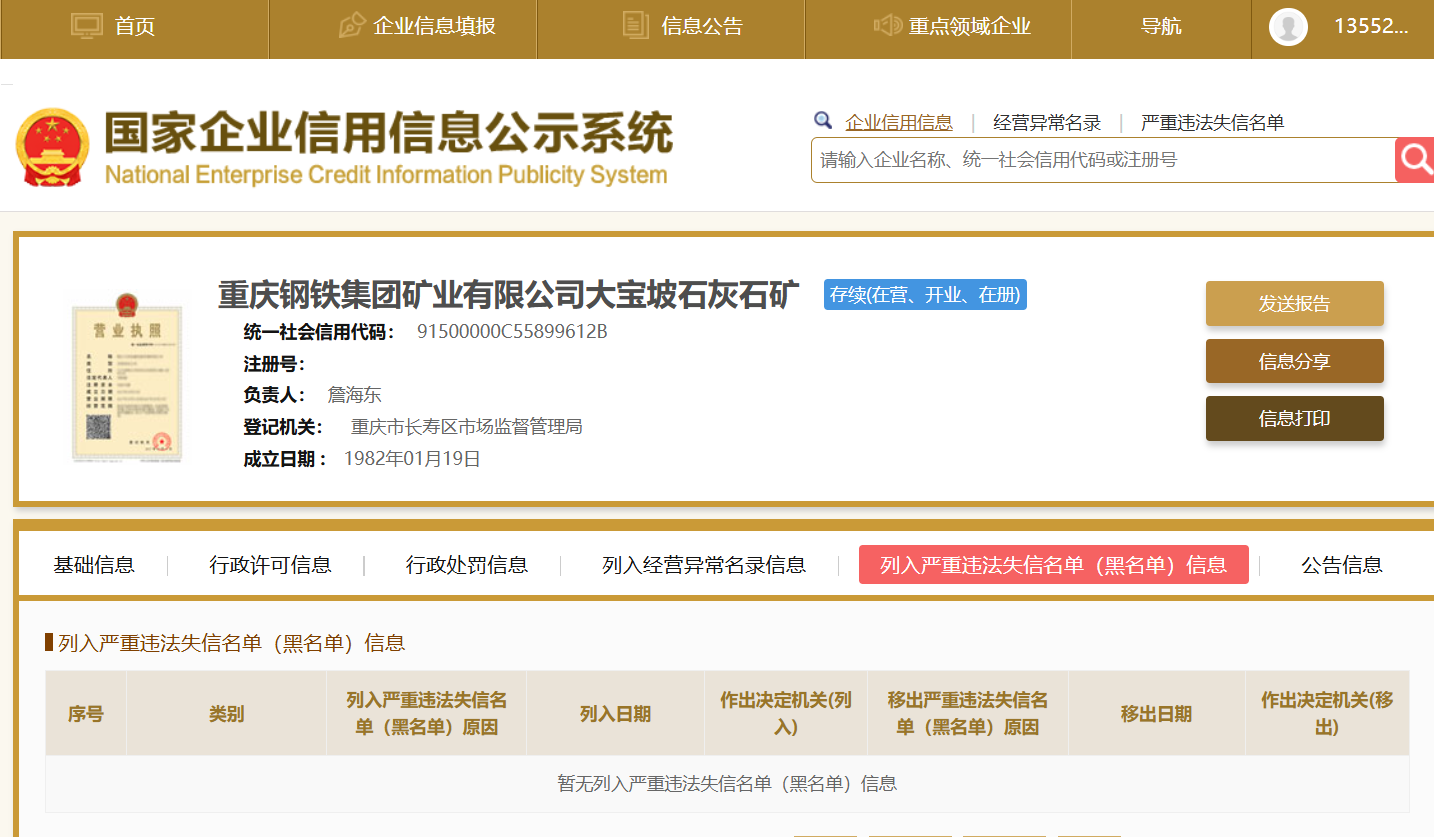The width and height of the screenshot is (1434, 837).
Task: Open the 首页 menu item
Action: pyautogui.click(x=135, y=26)
